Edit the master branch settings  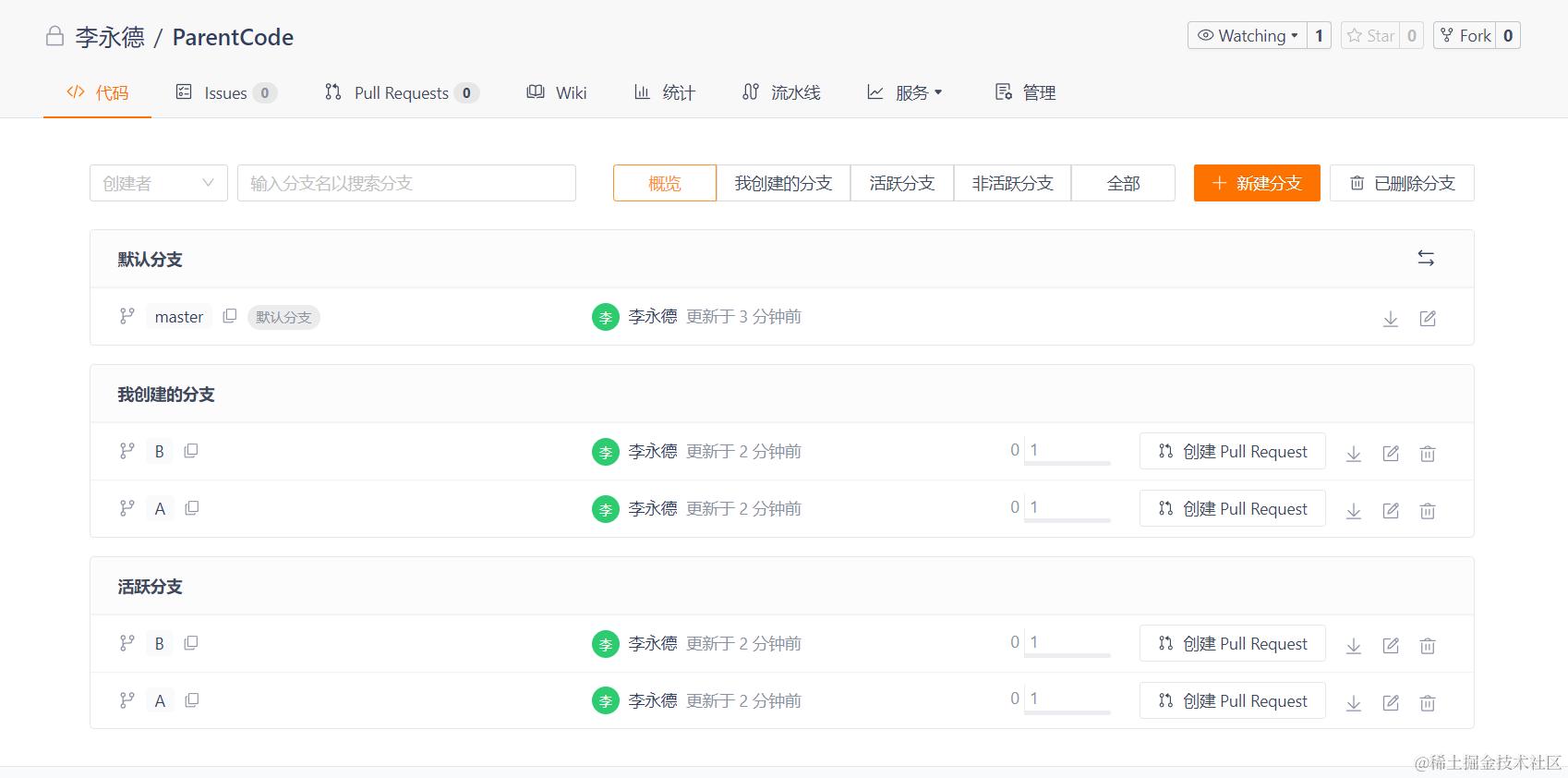click(x=1428, y=319)
